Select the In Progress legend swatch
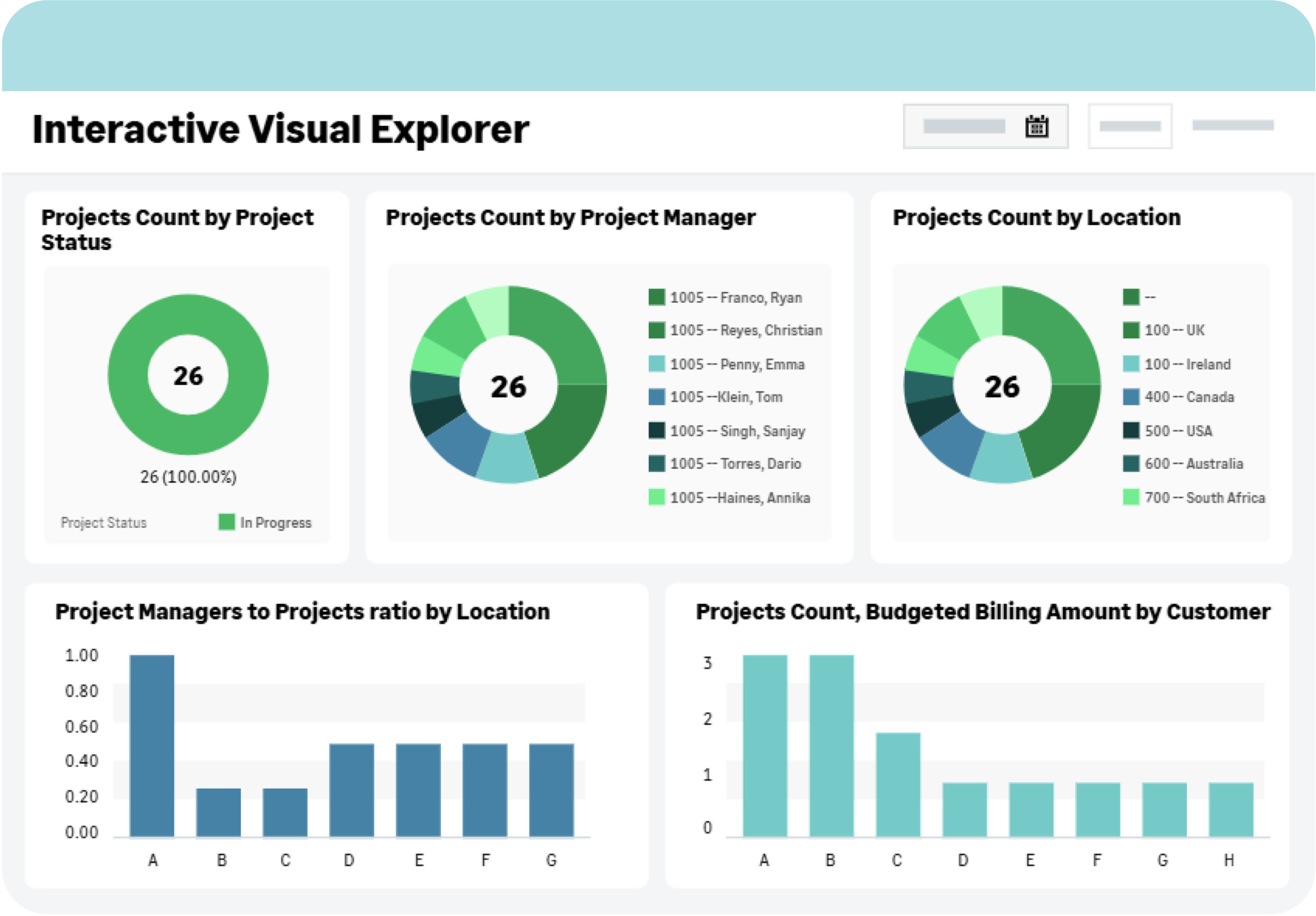The image size is (1316, 916). pyautogui.click(x=226, y=522)
